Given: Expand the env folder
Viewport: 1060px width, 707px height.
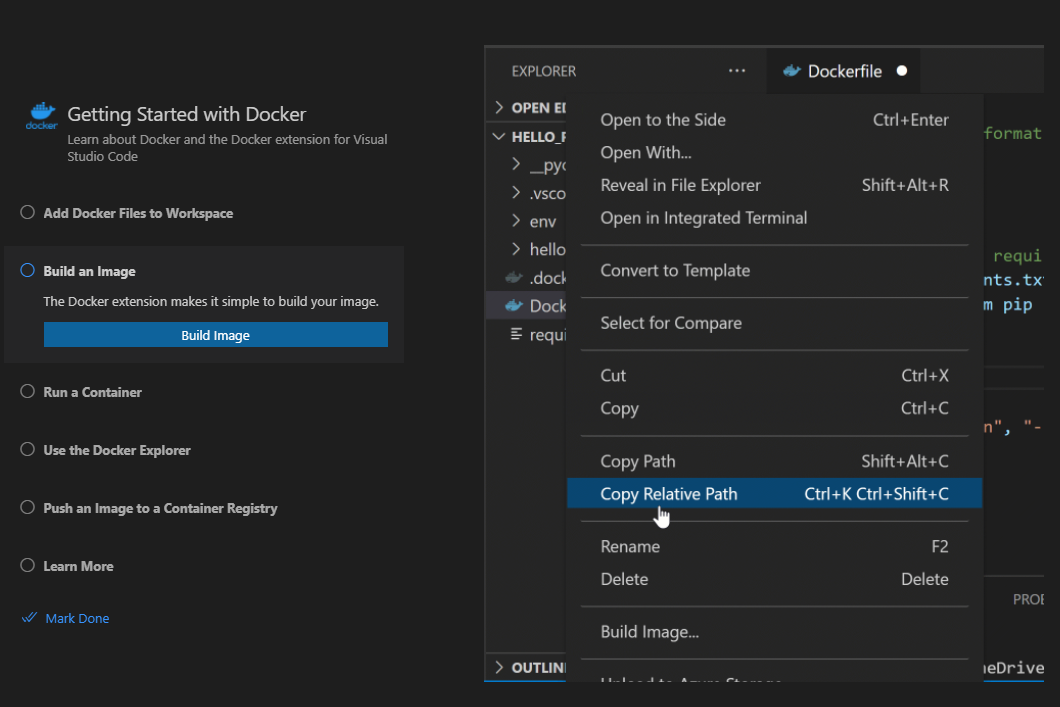Looking at the screenshot, I should point(516,221).
